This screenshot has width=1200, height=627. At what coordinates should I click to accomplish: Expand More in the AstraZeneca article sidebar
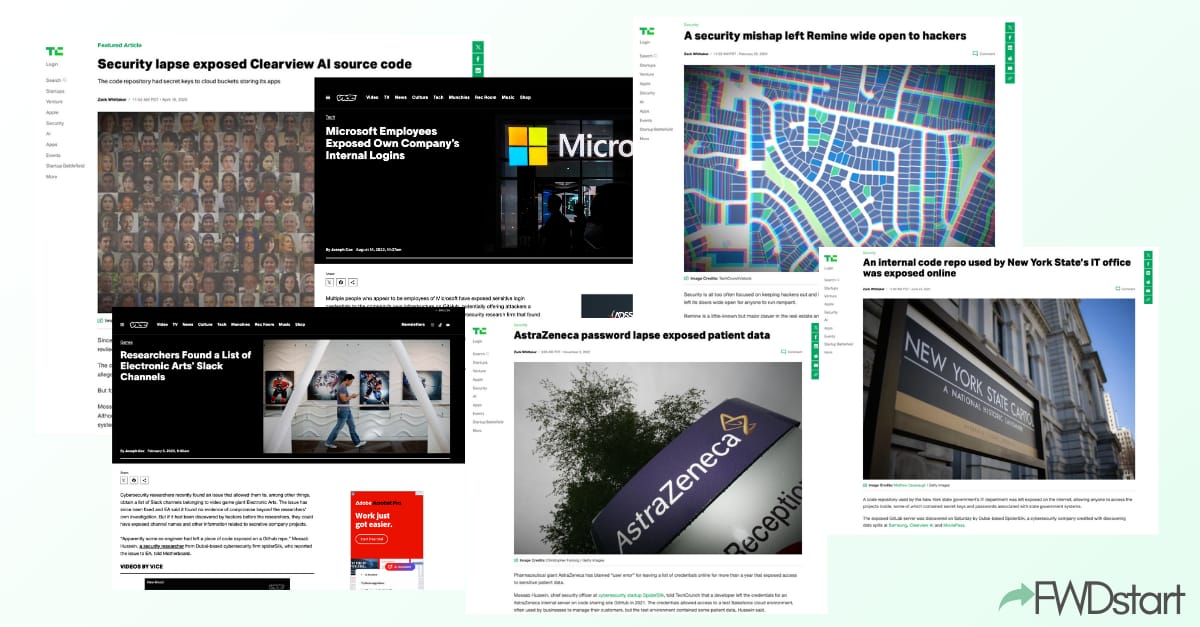coord(477,430)
